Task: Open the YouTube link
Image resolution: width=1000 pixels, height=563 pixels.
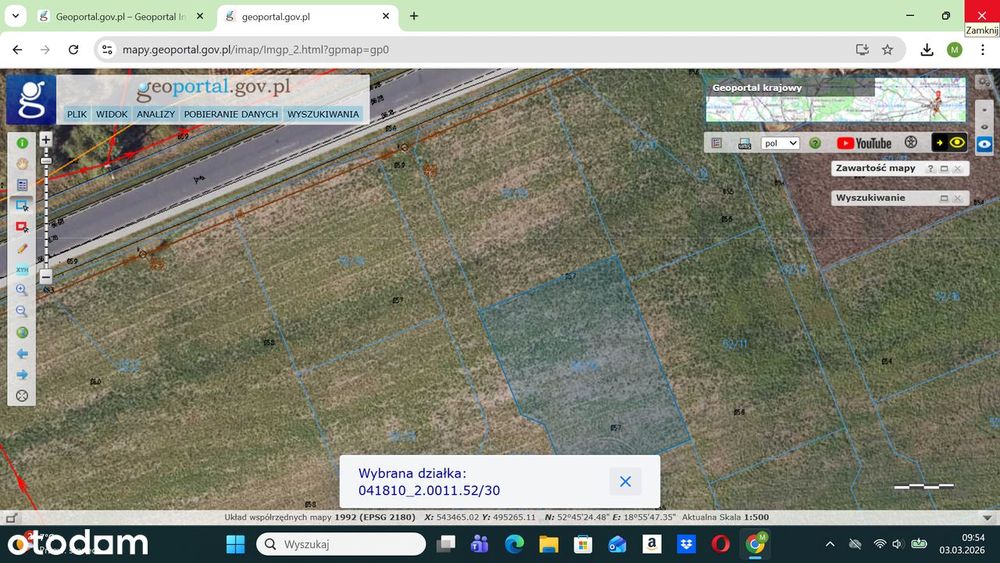Action: coord(864,143)
